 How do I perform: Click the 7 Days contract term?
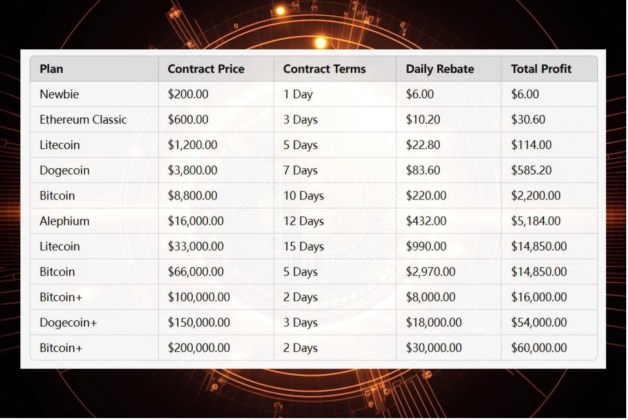click(301, 170)
